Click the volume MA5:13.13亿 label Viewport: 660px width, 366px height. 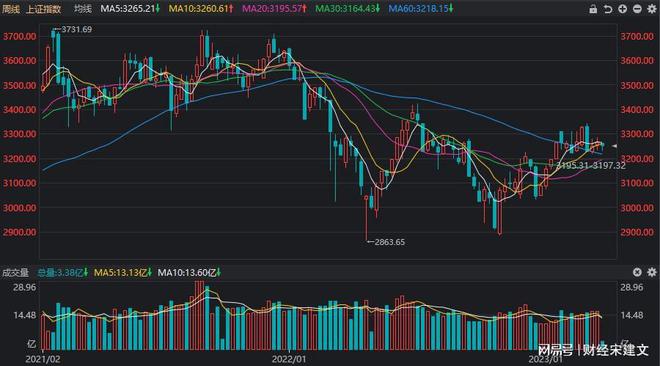click(x=122, y=273)
